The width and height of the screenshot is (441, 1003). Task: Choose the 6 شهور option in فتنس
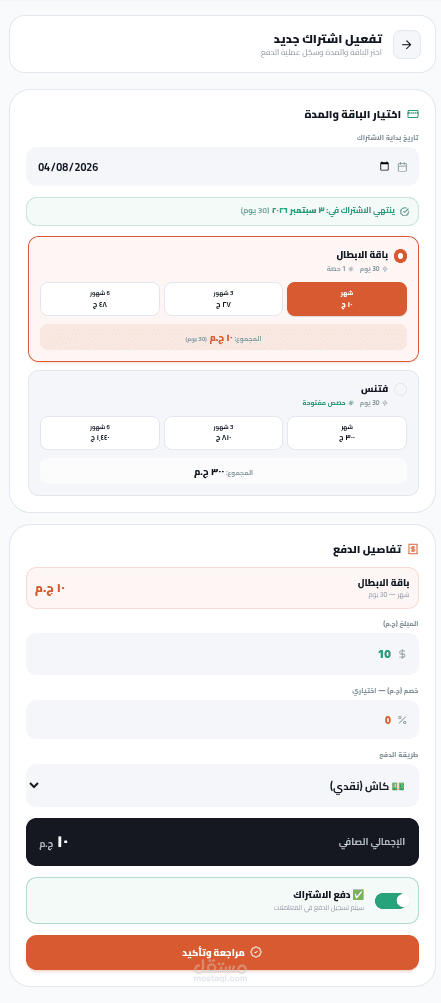[100, 433]
